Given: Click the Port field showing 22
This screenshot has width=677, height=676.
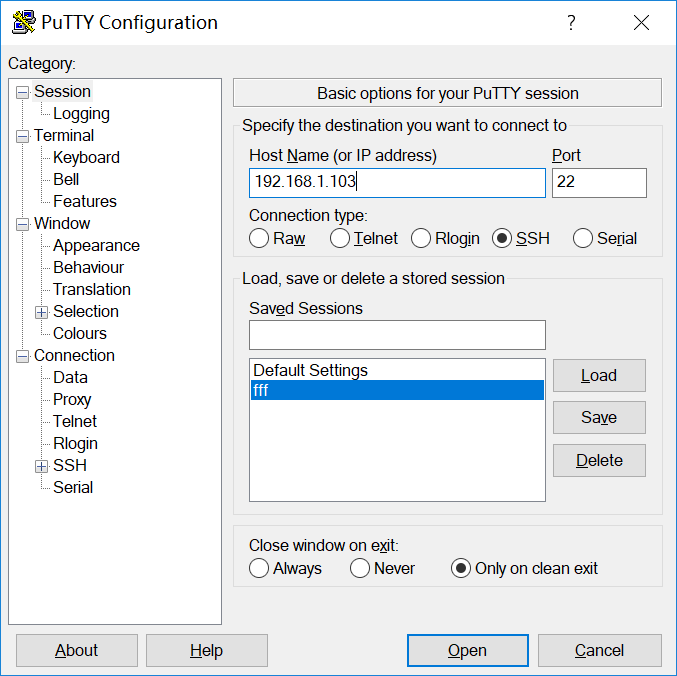Looking at the screenshot, I should [599, 183].
